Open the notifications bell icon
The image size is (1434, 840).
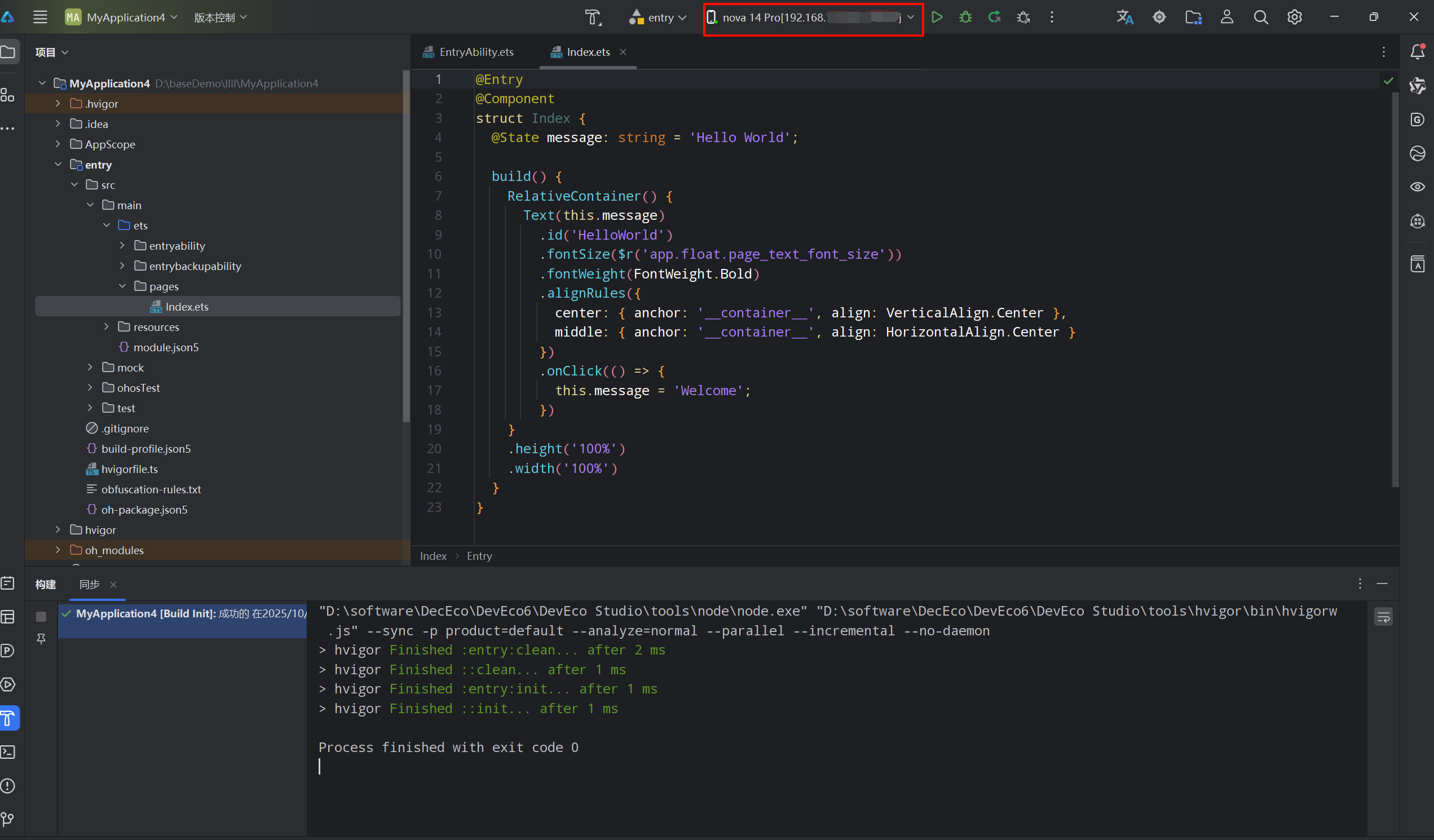[x=1417, y=52]
